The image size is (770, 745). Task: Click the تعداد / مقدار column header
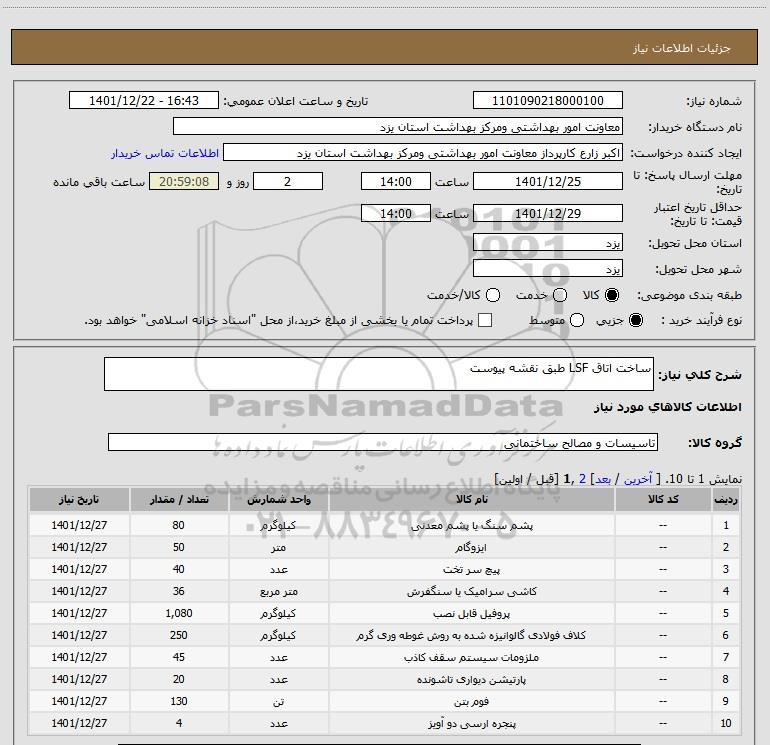[x=179, y=499]
